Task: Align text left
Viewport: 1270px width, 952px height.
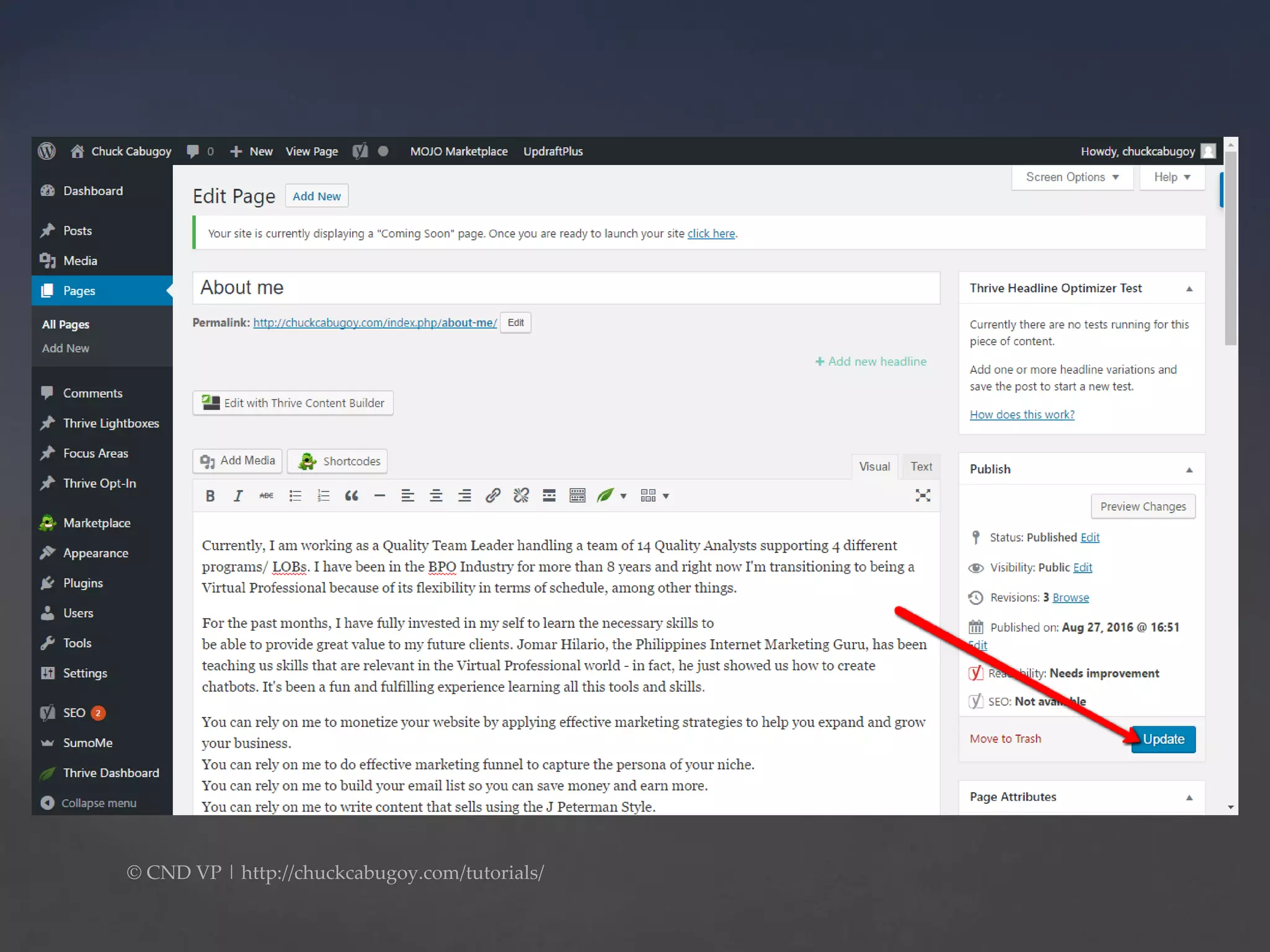Action: click(x=407, y=496)
